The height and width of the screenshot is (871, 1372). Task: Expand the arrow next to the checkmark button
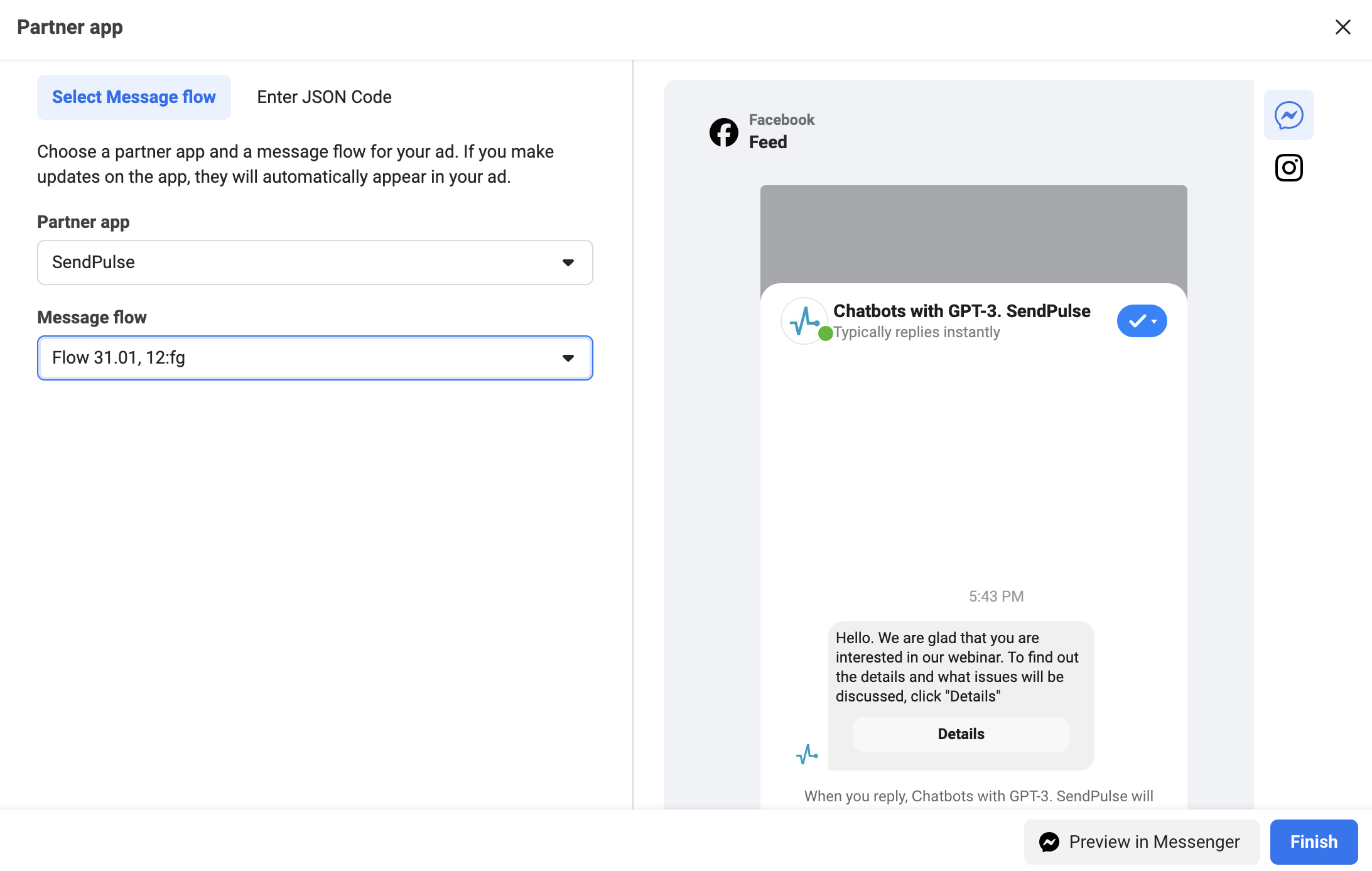(1153, 321)
